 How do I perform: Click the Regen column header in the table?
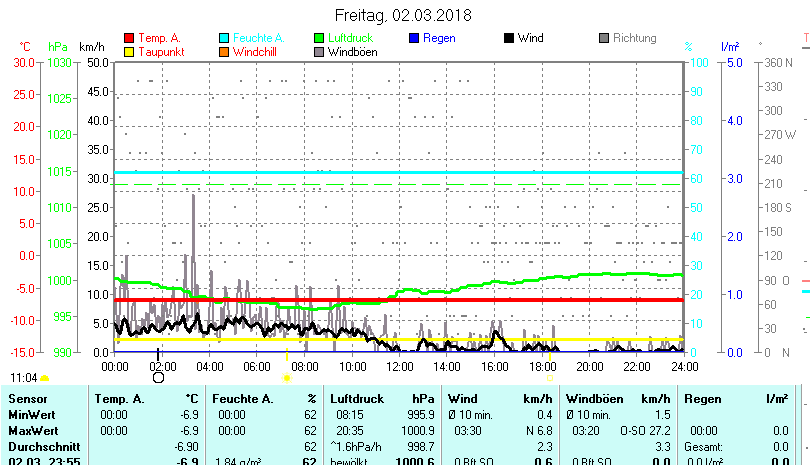[703, 399]
